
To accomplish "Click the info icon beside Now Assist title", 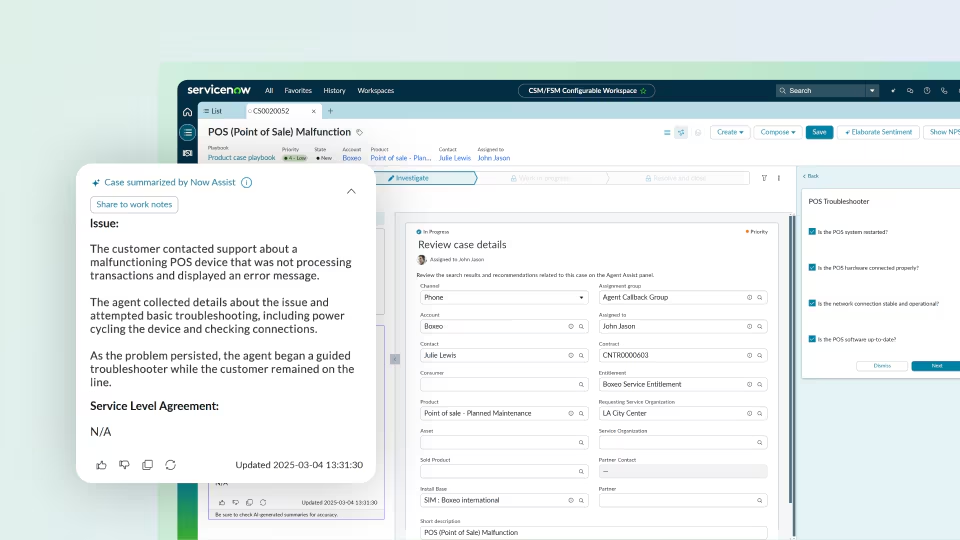I will (x=246, y=183).
